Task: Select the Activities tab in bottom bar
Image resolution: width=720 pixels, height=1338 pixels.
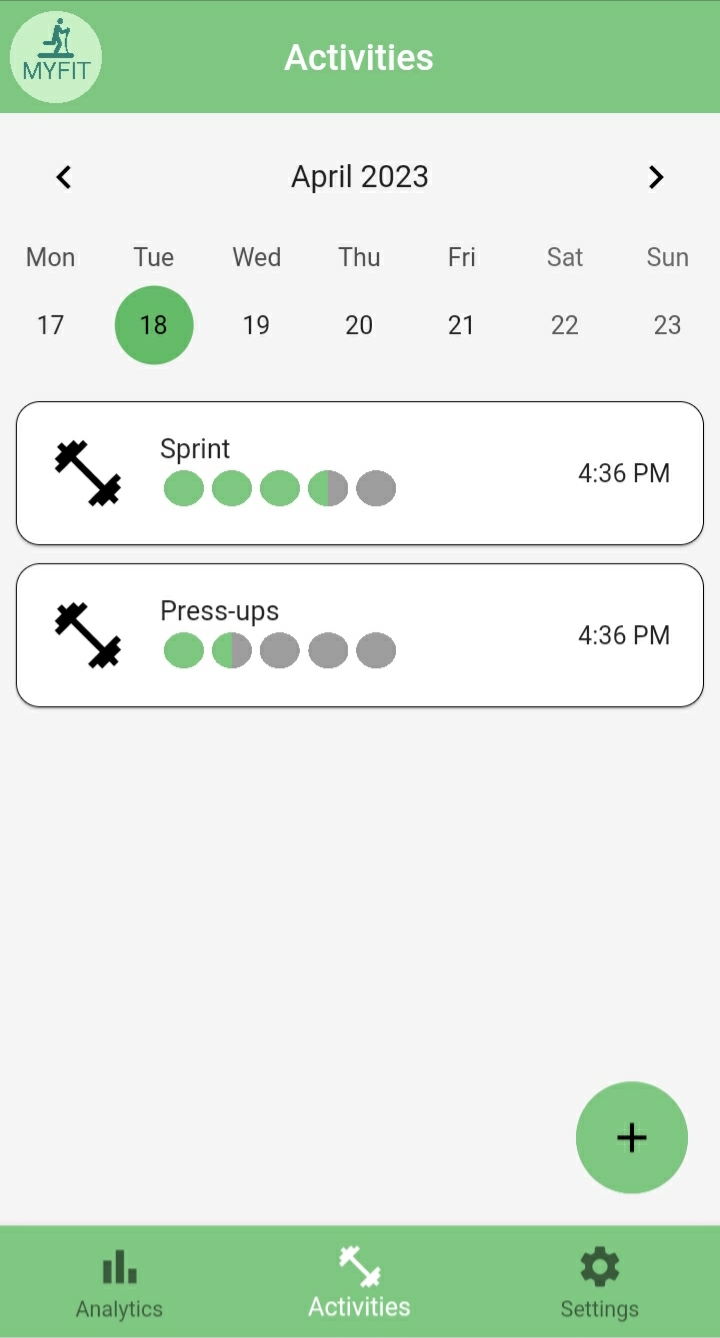Action: point(359,1284)
